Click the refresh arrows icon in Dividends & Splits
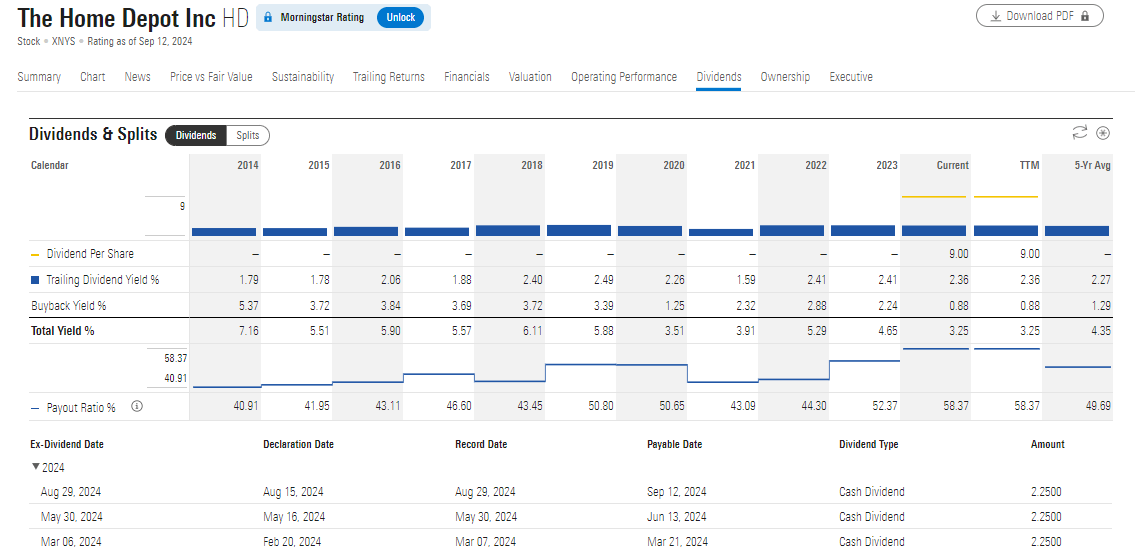 [1079, 132]
